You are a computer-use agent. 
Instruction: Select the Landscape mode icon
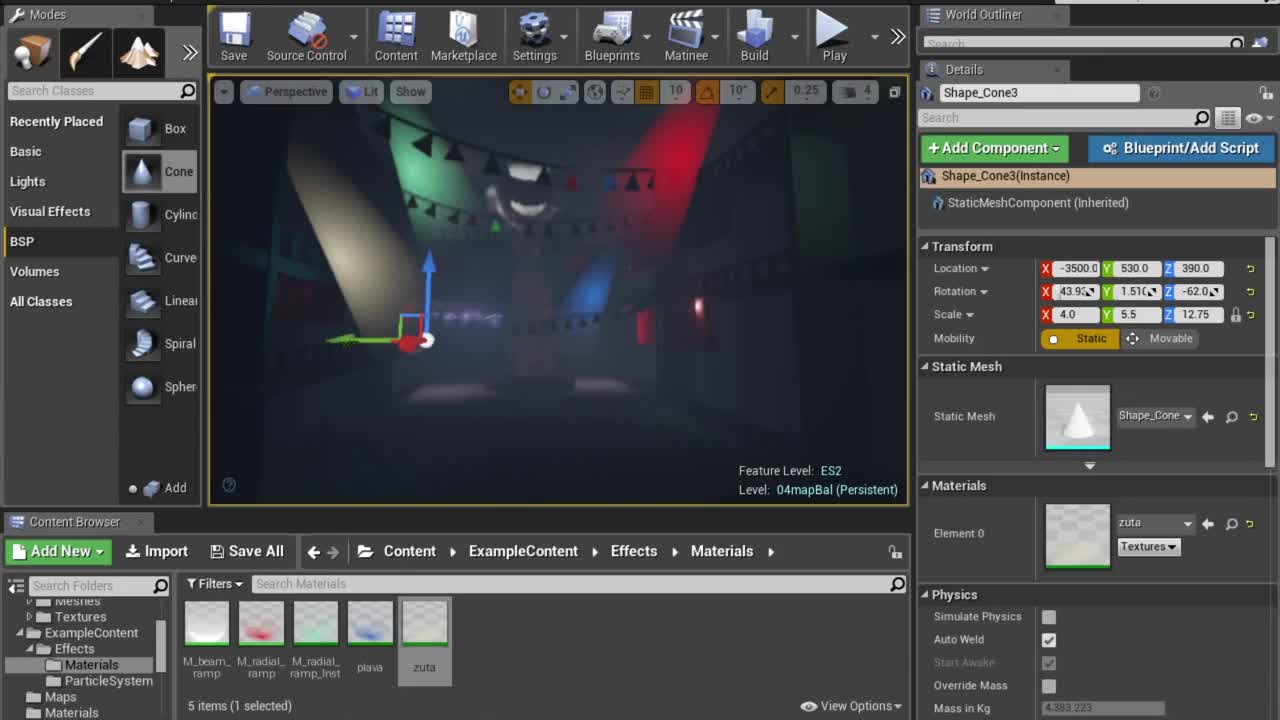[x=138, y=52]
